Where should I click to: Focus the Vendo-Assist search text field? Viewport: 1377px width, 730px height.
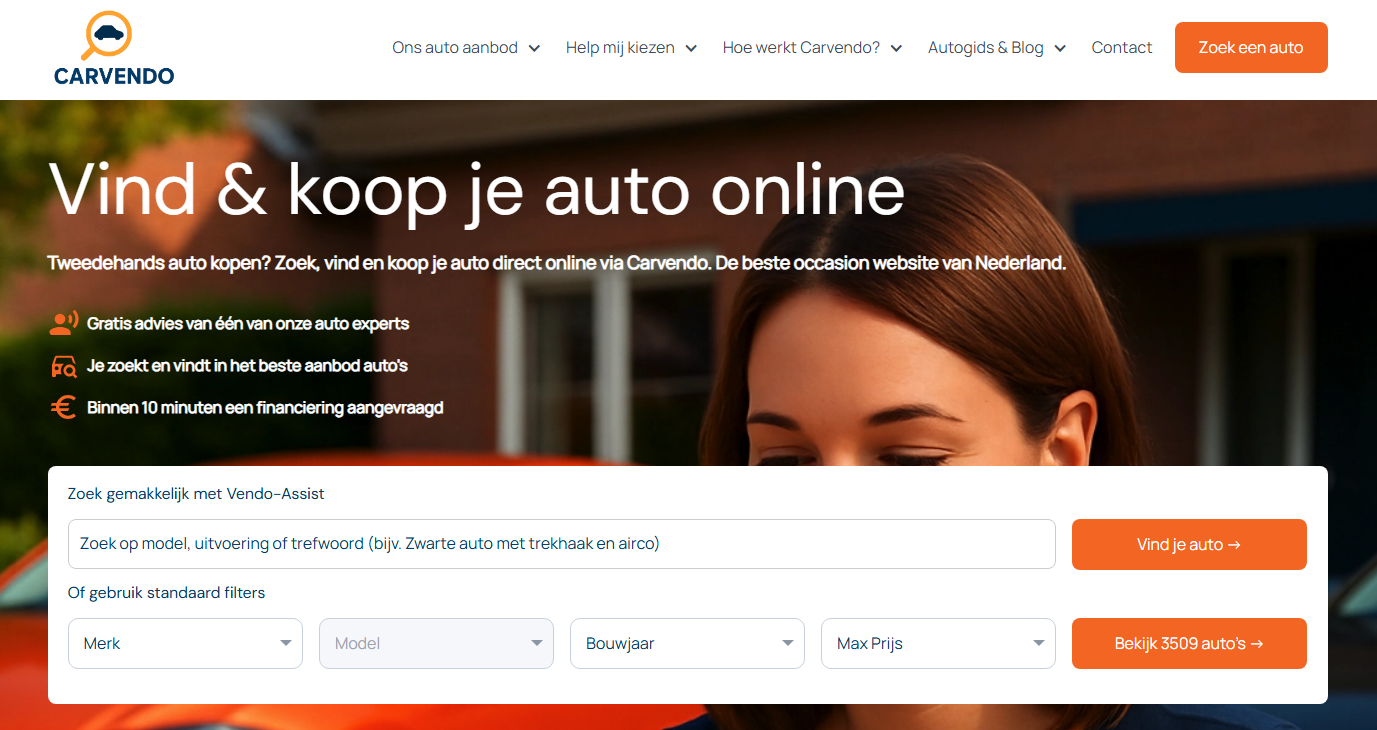pos(561,544)
